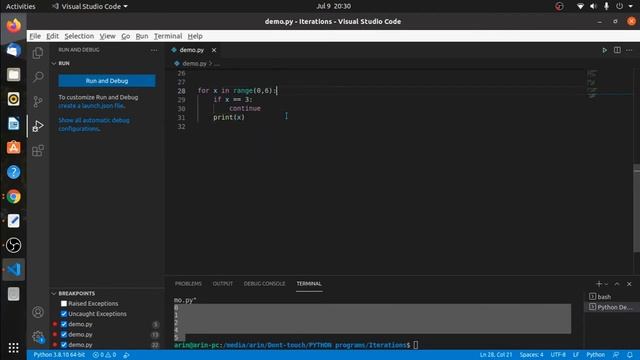
Task: Open Visual Studio Code app menu in top bar
Action: pyautogui.click(x=90, y=6)
